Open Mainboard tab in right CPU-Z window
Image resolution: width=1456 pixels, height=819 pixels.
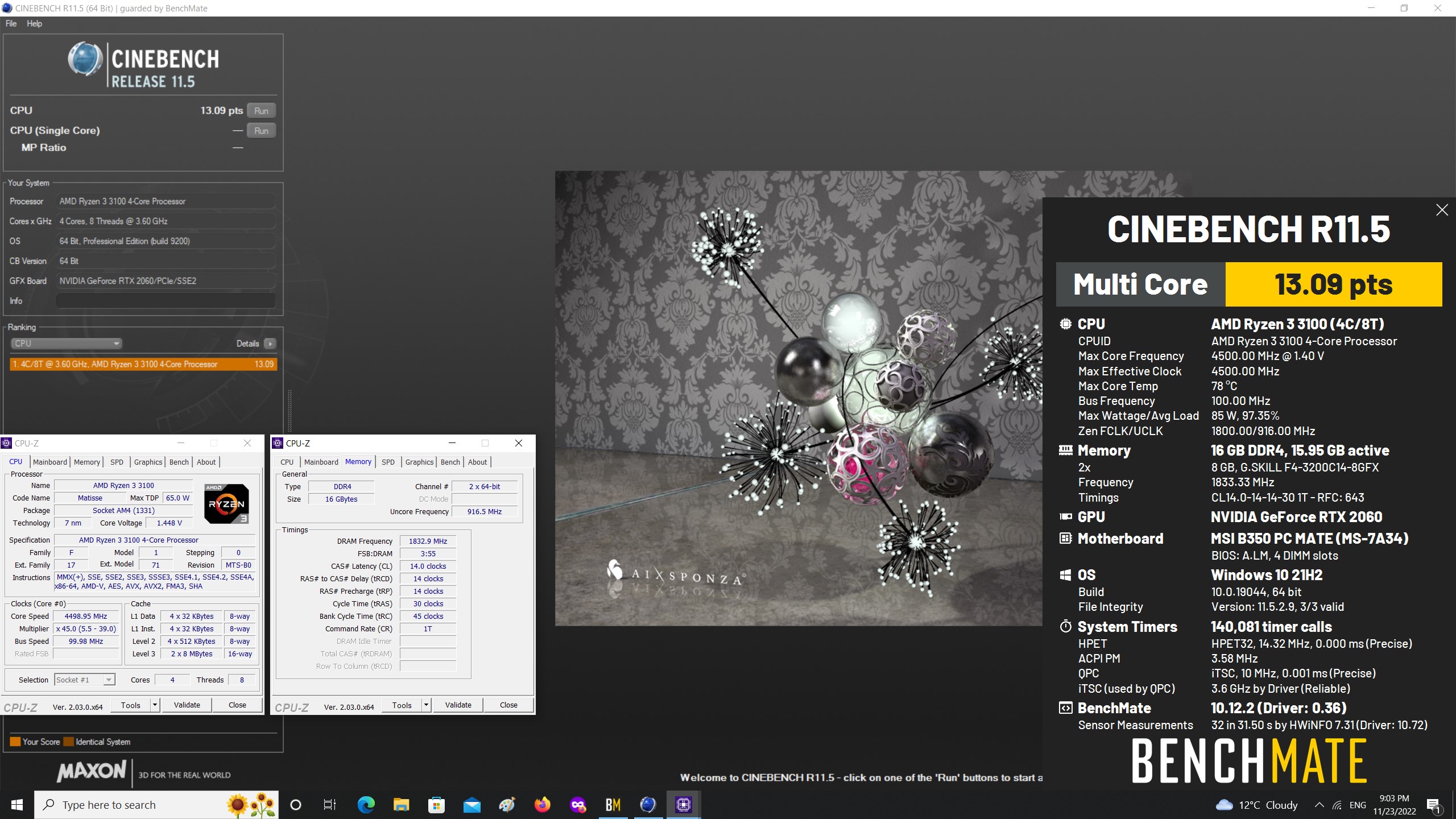point(321,462)
